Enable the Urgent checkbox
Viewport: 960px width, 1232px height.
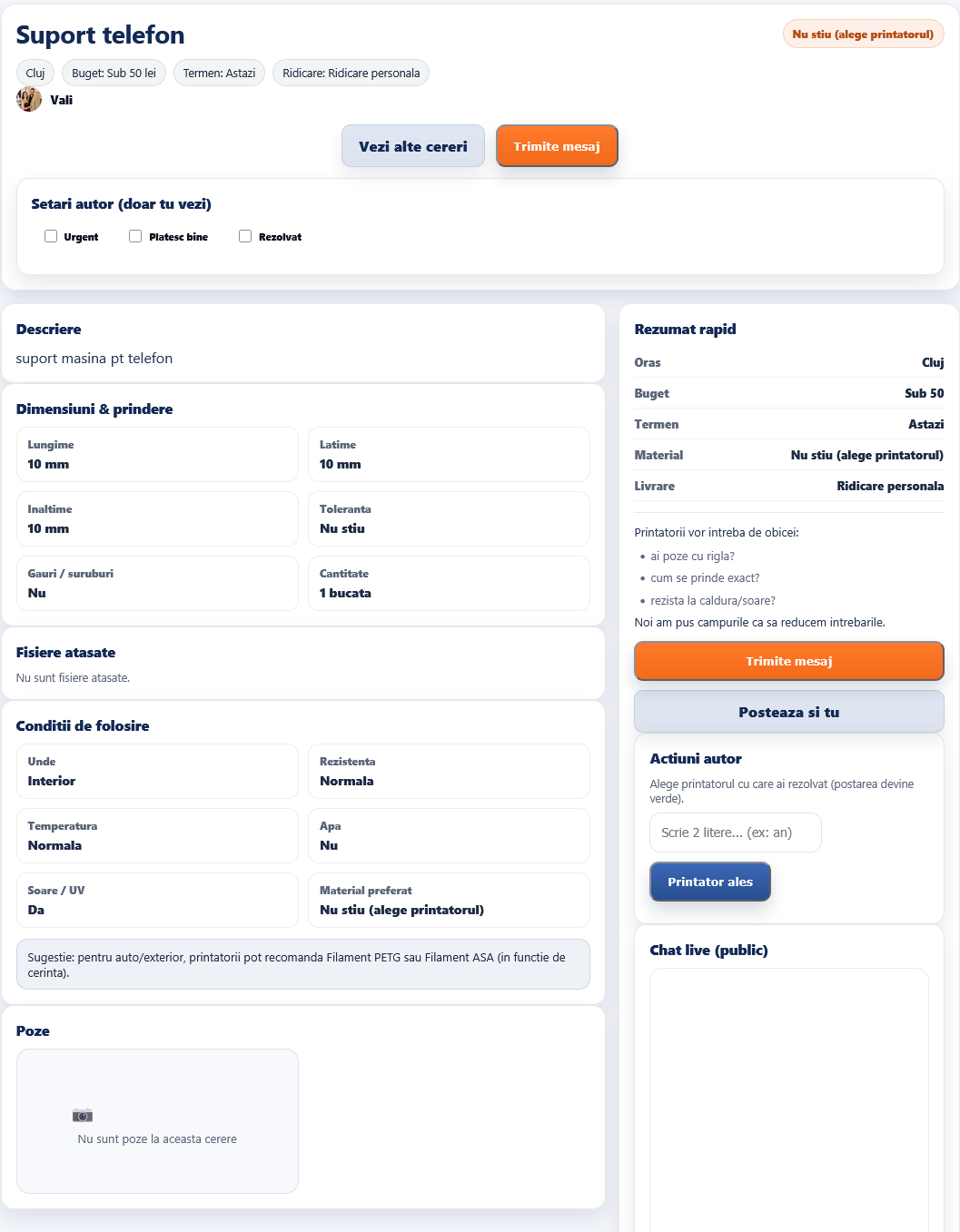pyautogui.click(x=51, y=236)
